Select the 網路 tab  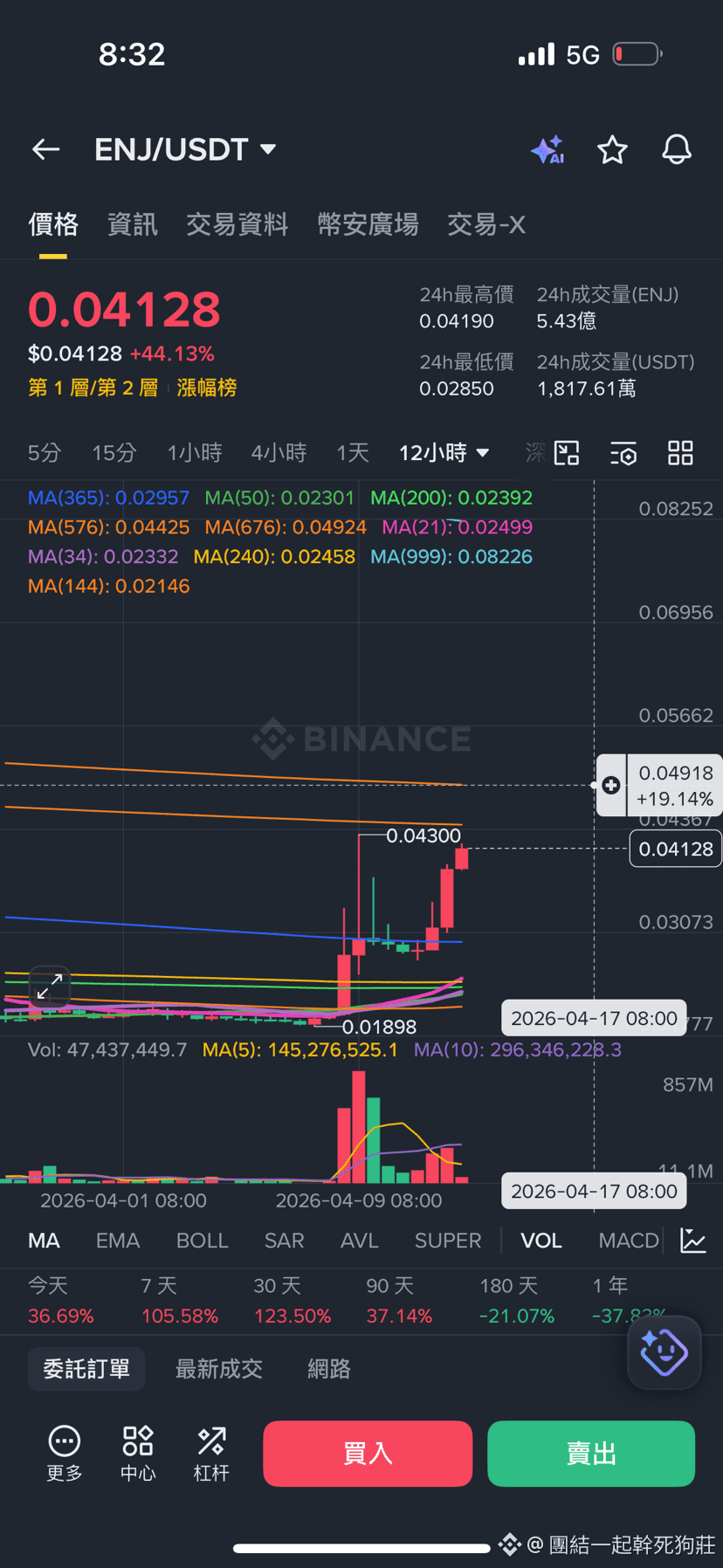(x=329, y=1368)
